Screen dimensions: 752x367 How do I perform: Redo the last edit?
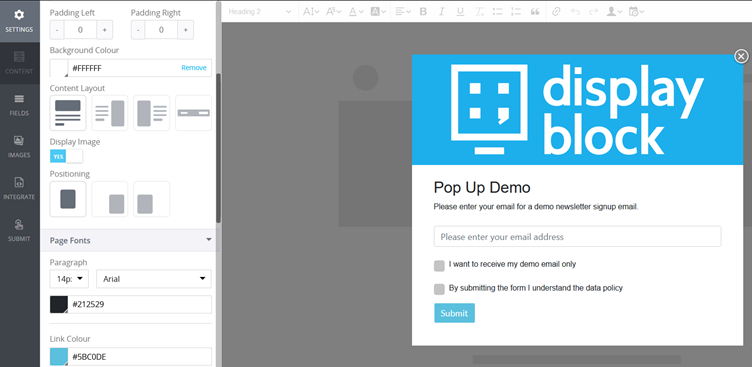click(594, 12)
